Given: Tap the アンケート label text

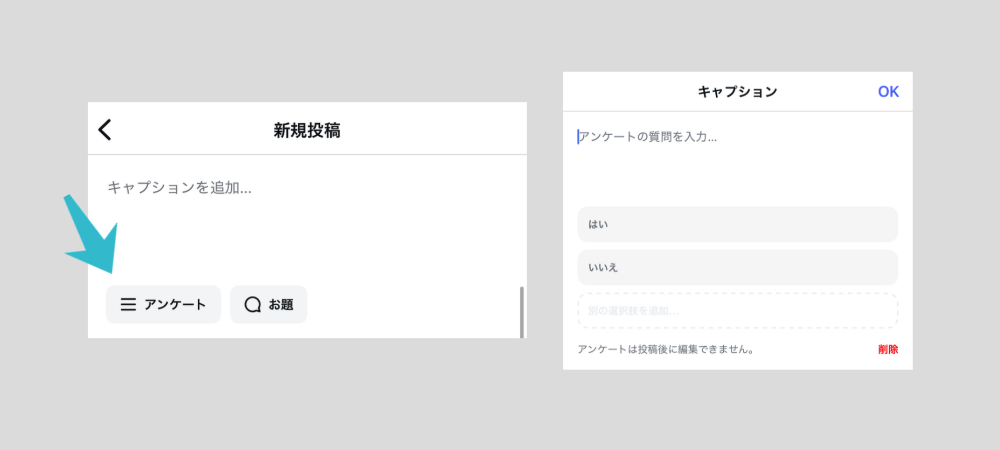Looking at the screenshot, I should [175, 305].
